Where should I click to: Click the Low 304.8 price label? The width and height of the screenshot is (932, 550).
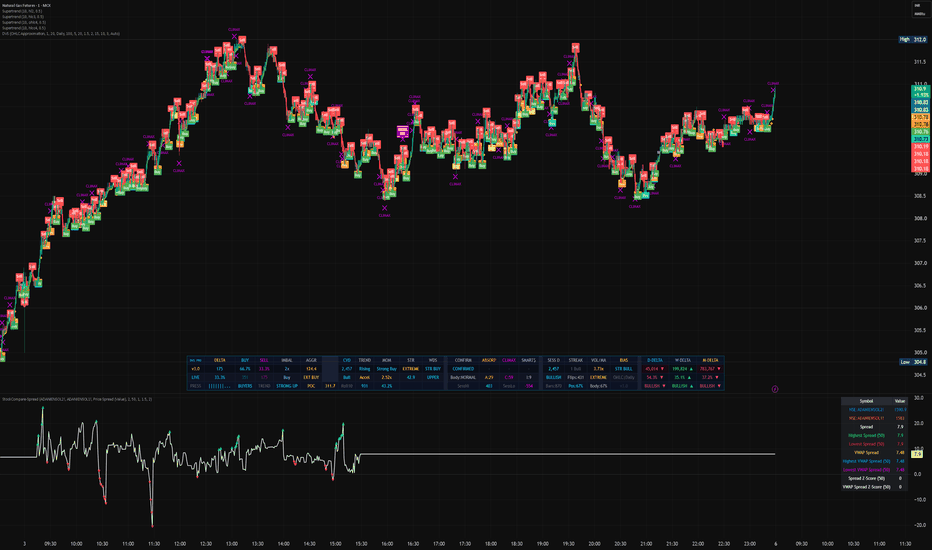[912, 362]
